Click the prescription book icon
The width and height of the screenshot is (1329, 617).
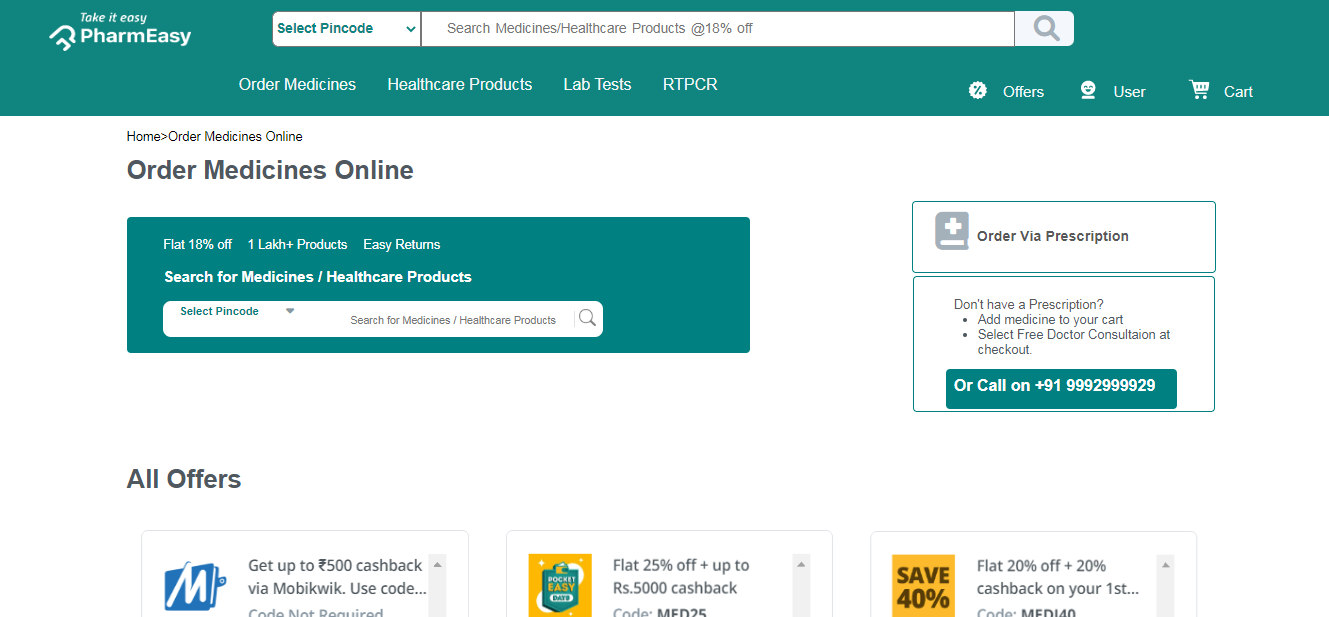[x=951, y=231]
